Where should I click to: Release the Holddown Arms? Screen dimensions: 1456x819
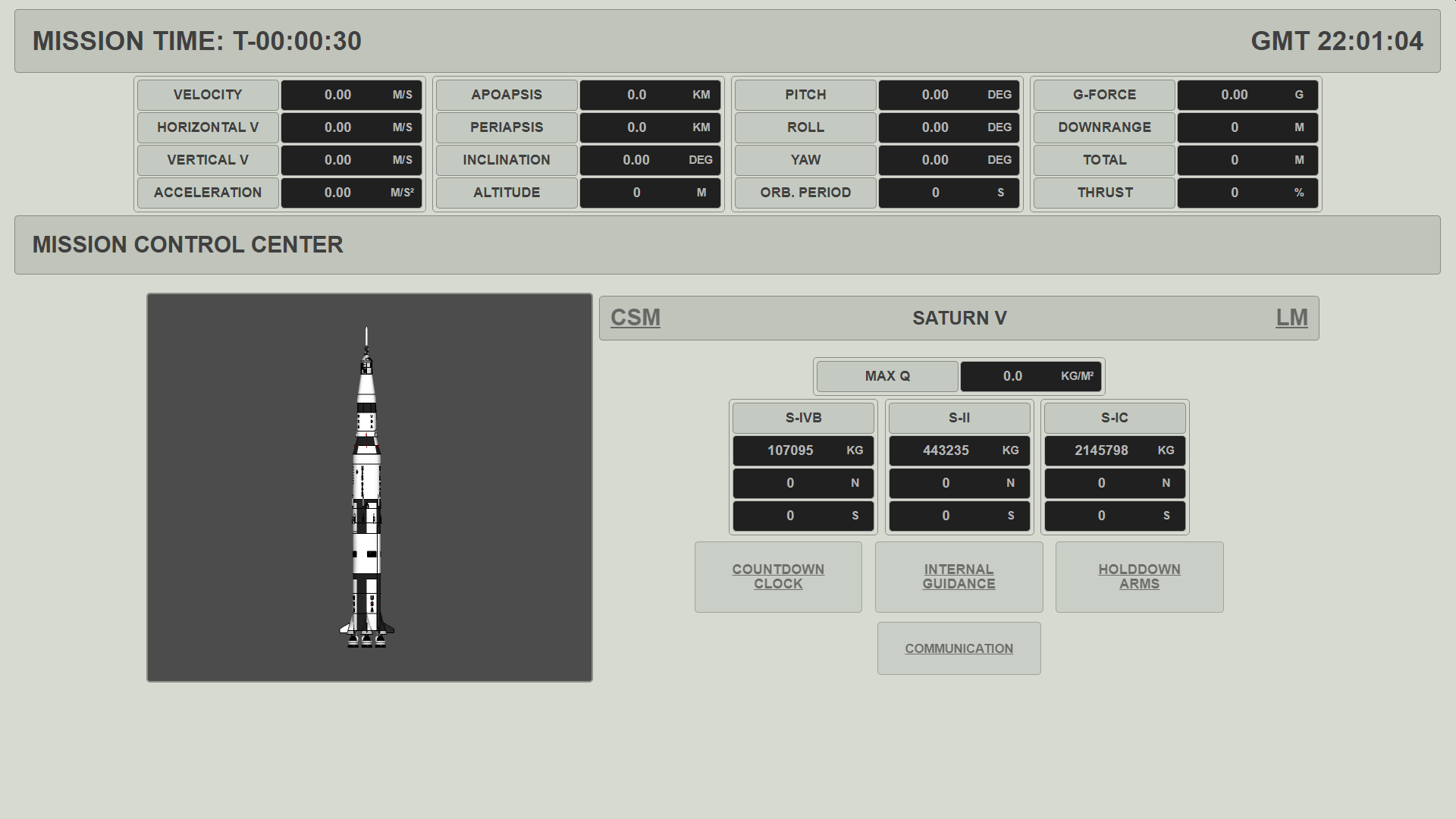(1139, 576)
